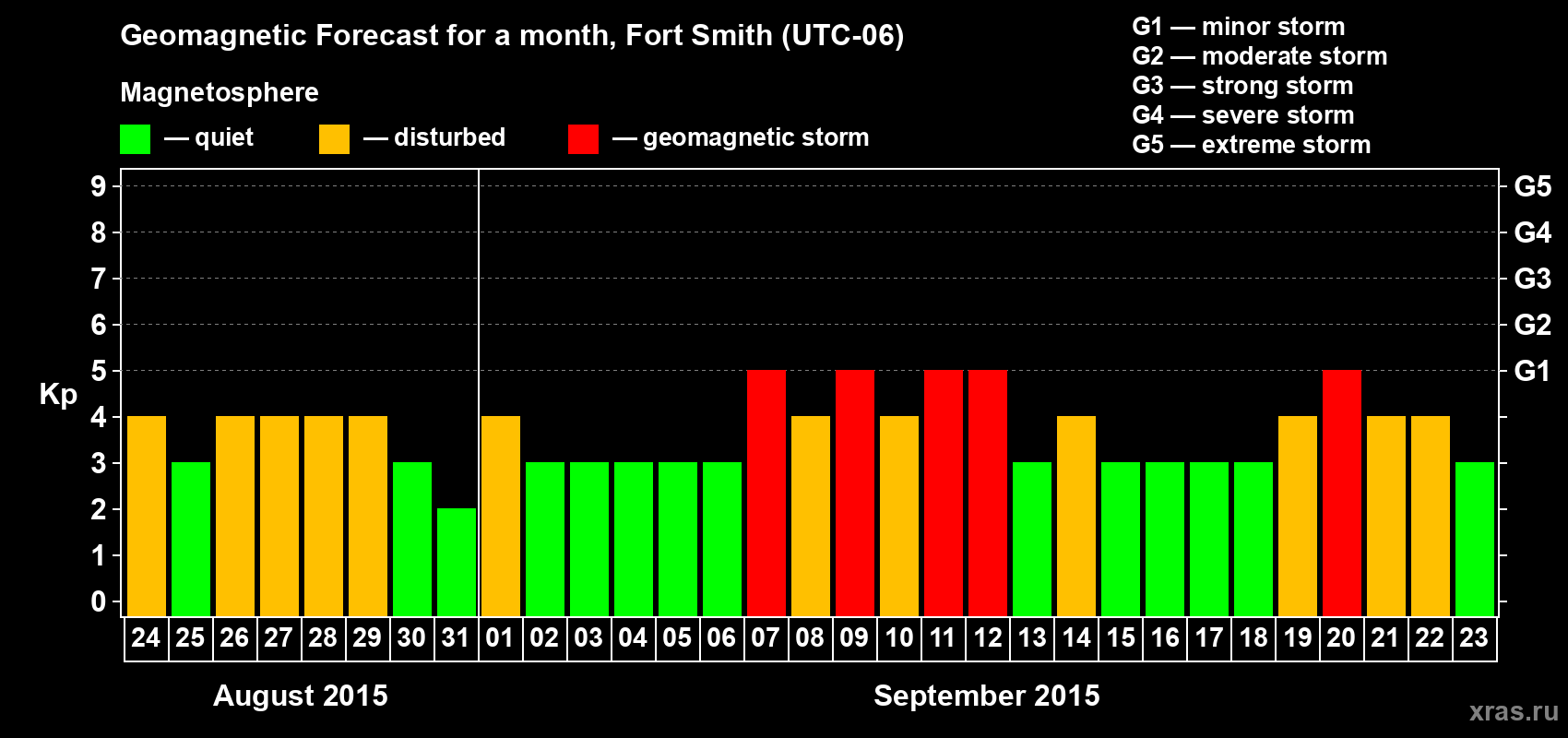Click the geomagnetic storm legend label
The width and height of the screenshot is (1568, 738).
click(x=756, y=138)
